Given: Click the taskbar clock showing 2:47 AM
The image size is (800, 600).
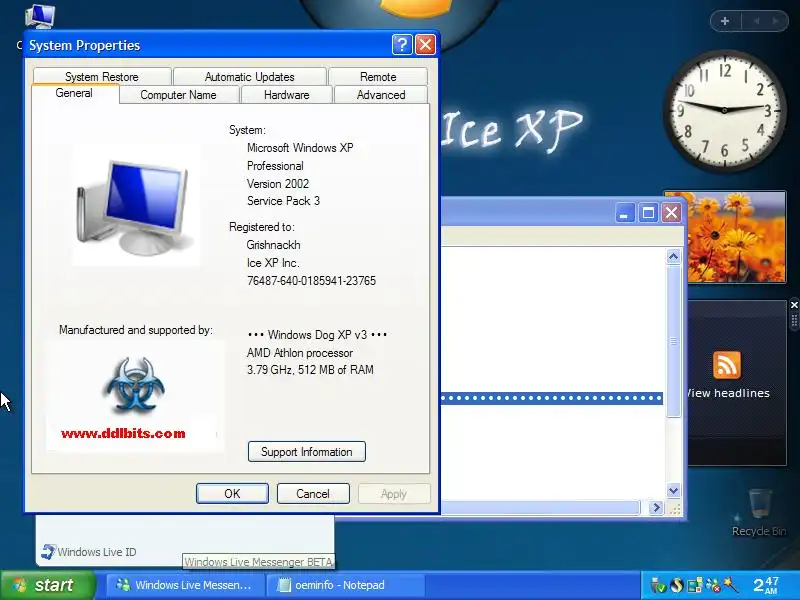Looking at the screenshot, I should click(766, 585).
